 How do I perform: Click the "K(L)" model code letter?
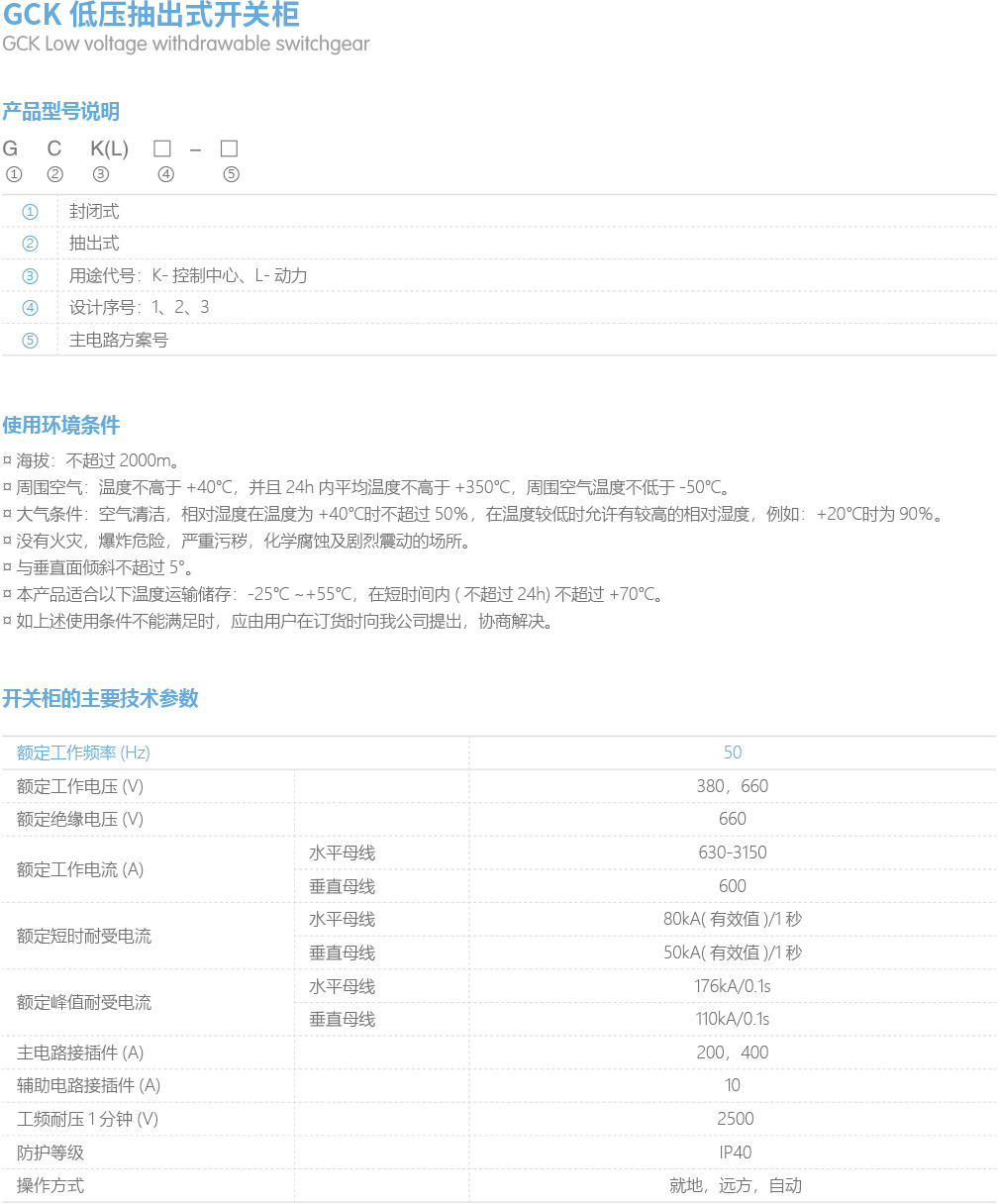(110, 150)
